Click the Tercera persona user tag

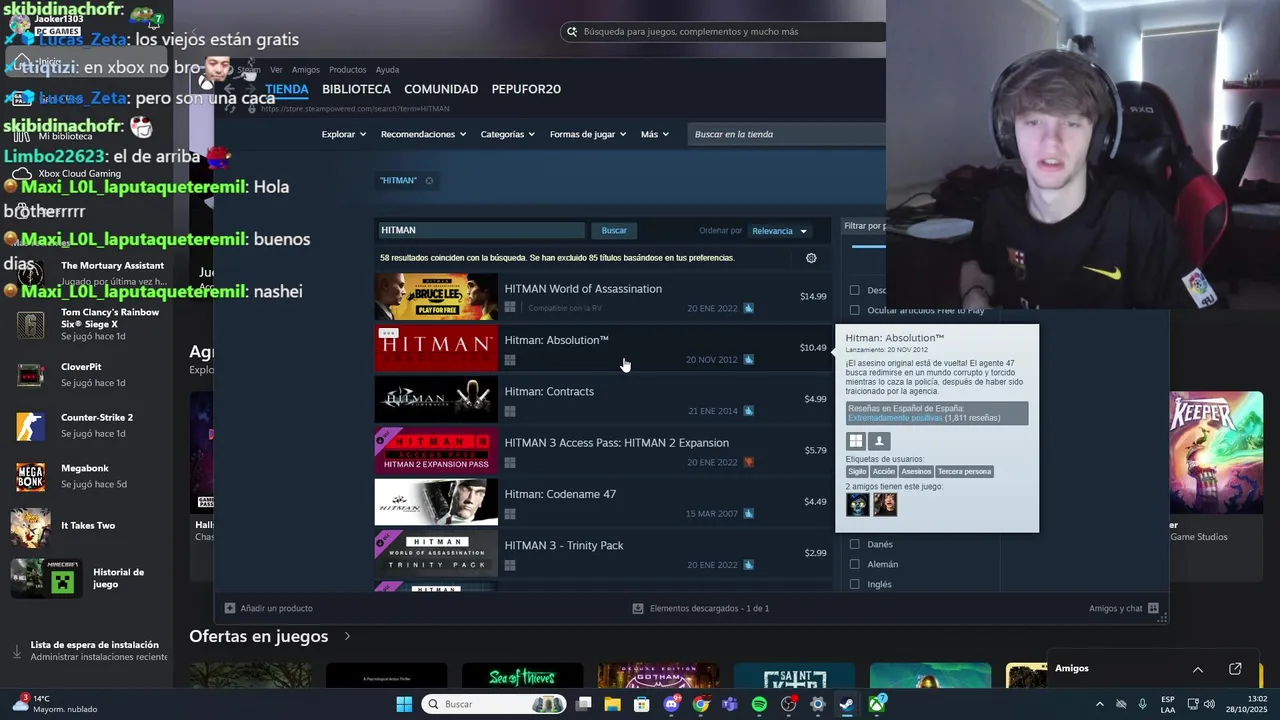(964, 472)
